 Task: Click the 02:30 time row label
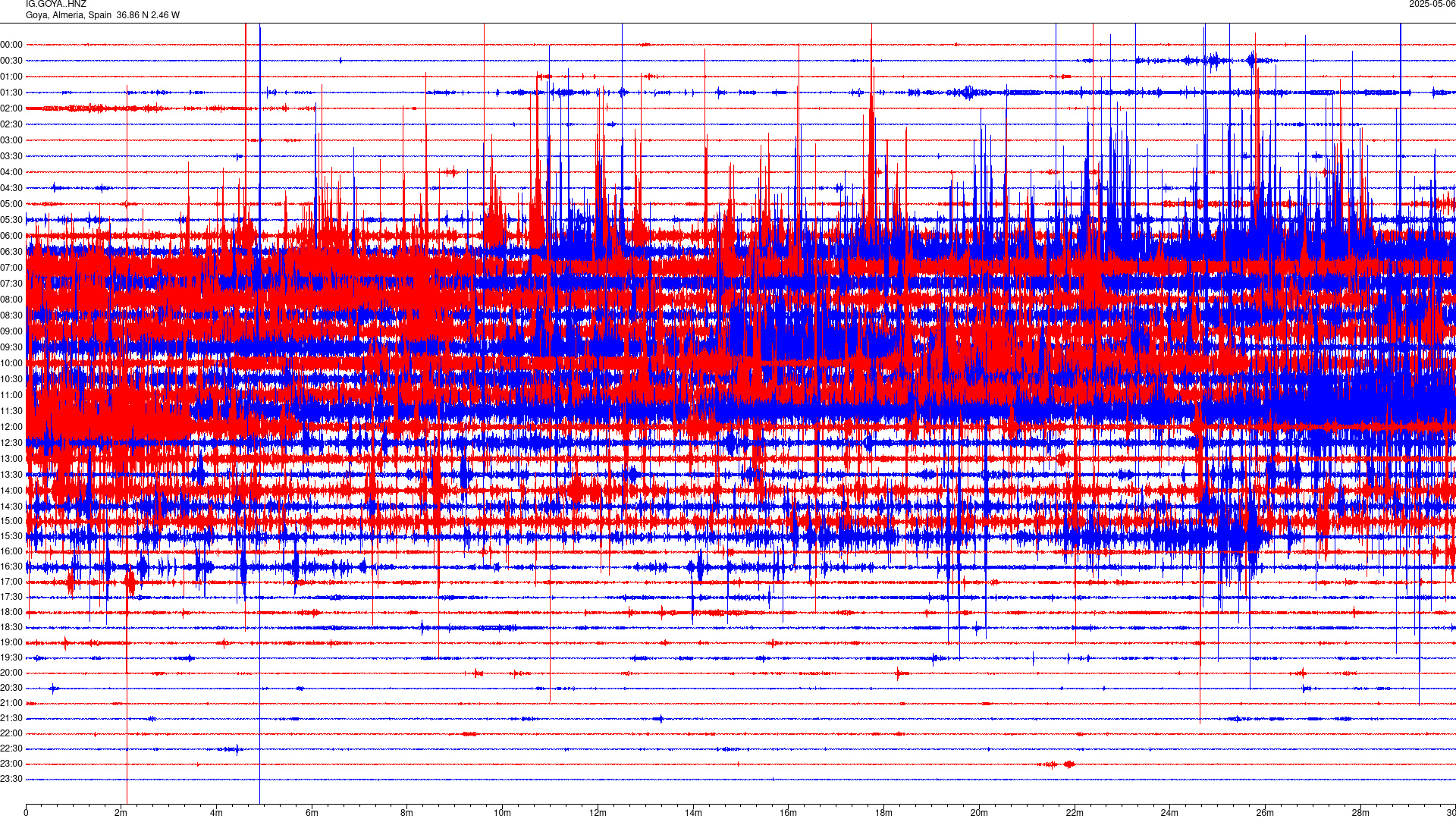coord(11,124)
